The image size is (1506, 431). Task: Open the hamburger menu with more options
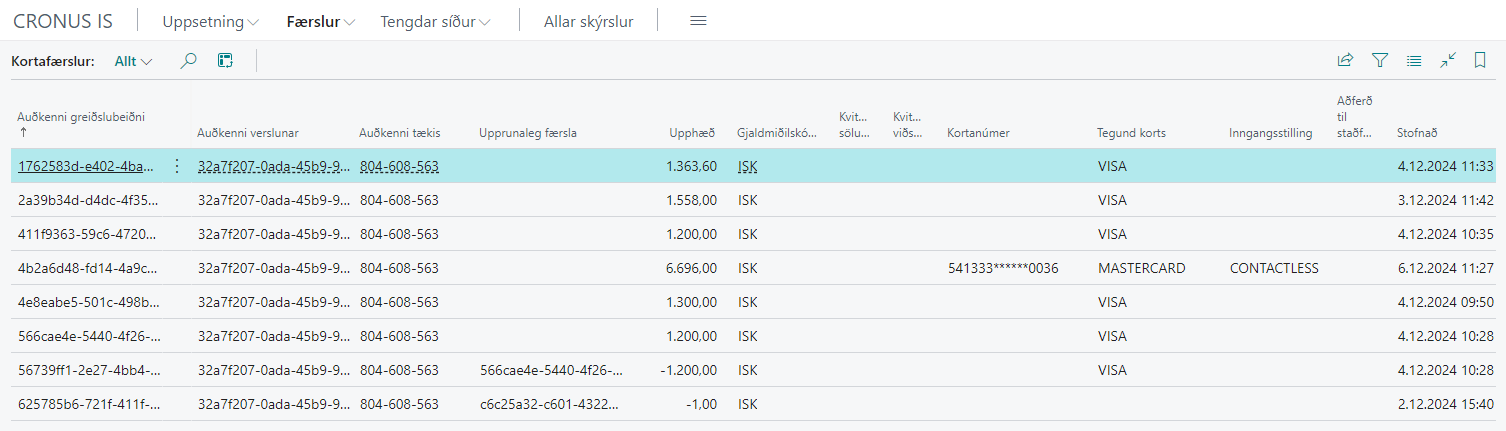(698, 21)
